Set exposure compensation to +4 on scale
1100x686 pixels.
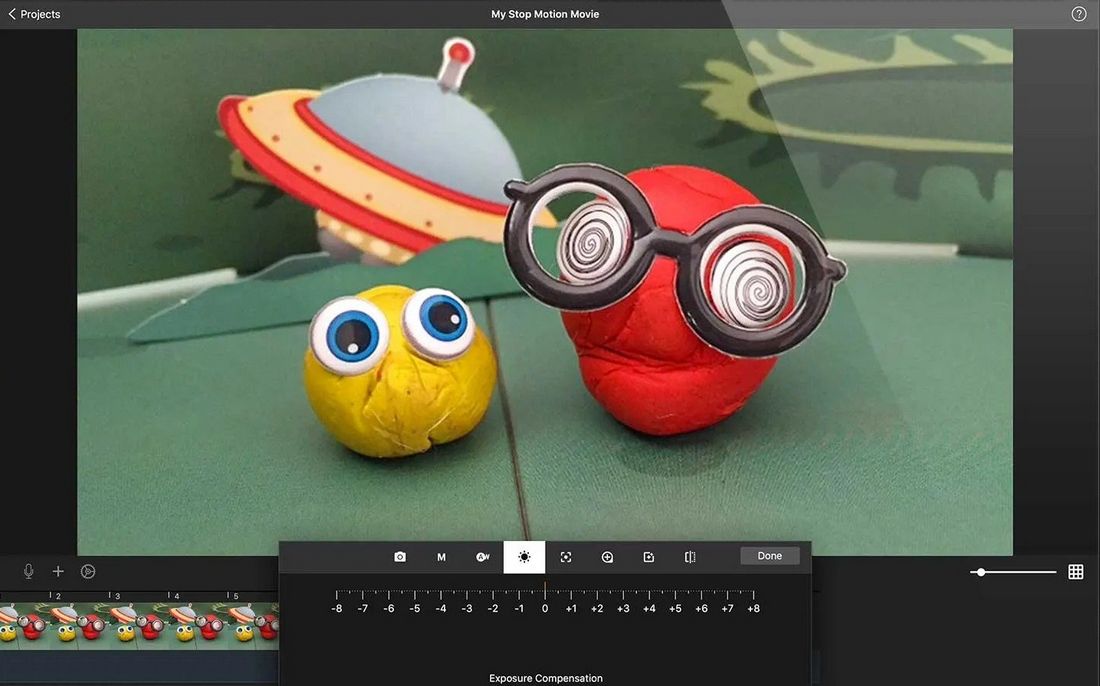coord(649,608)
